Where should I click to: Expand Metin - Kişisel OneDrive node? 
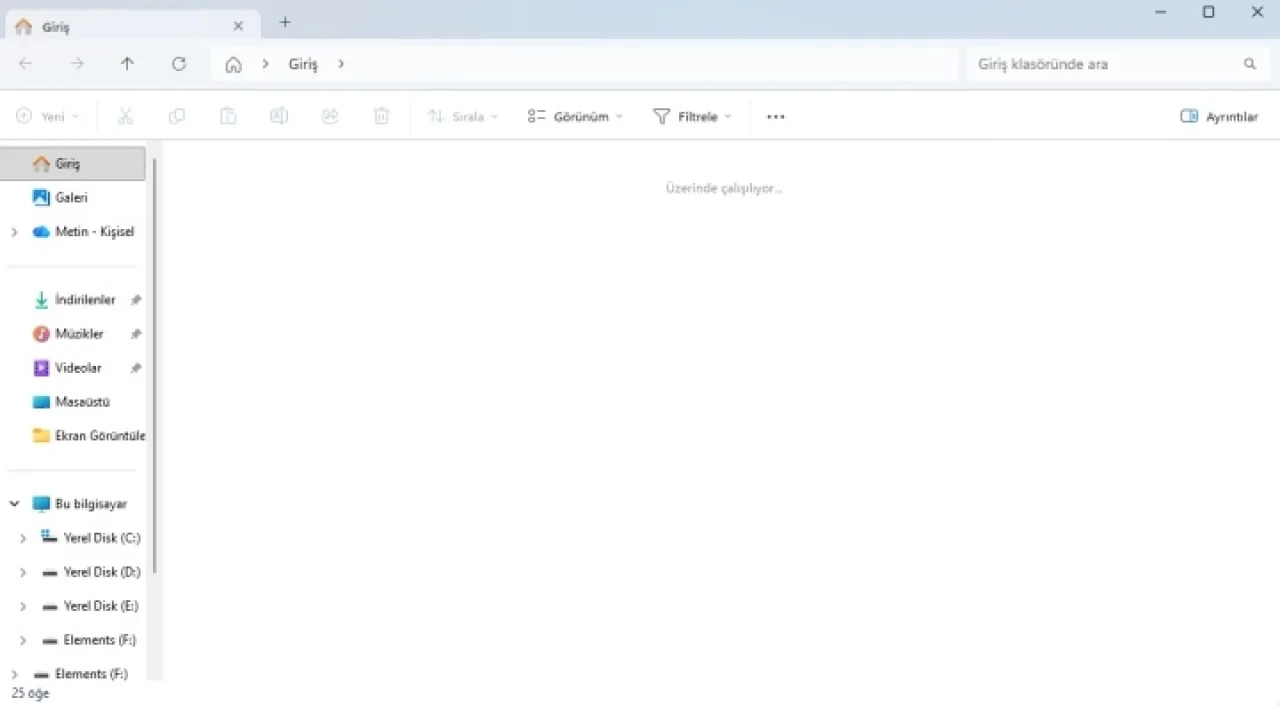tap(14, 232)
